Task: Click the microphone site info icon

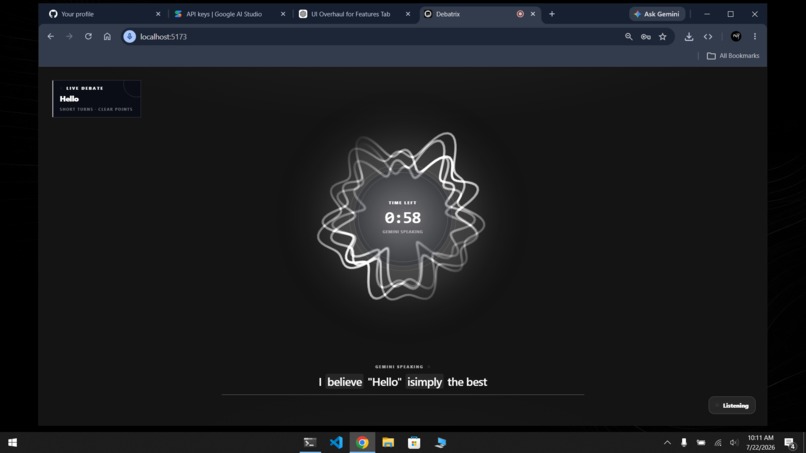Action: click(130, 37)
